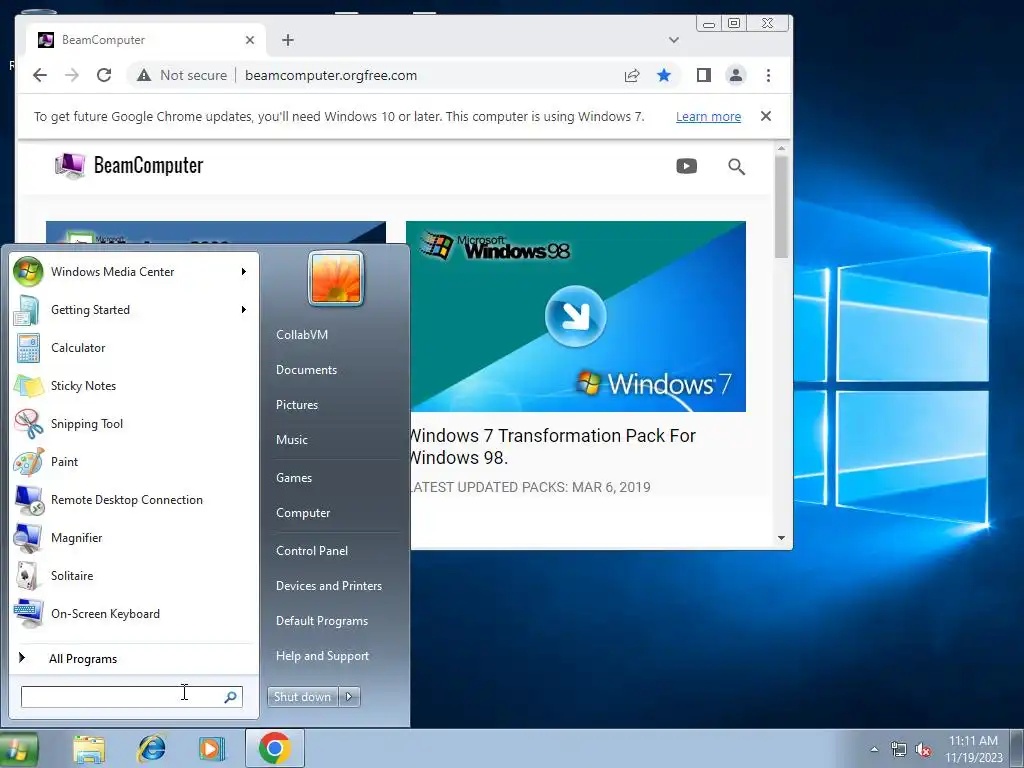
Task: Open Games from Start menu
Action: [x=294, y=477]
